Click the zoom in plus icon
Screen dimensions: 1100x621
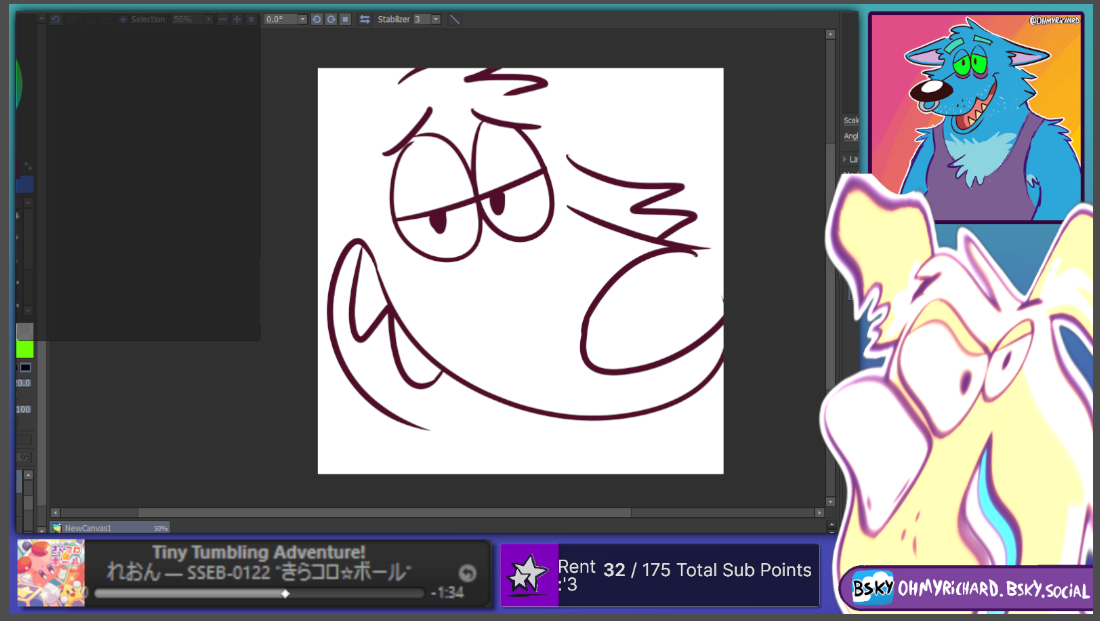tap(237, 19)
